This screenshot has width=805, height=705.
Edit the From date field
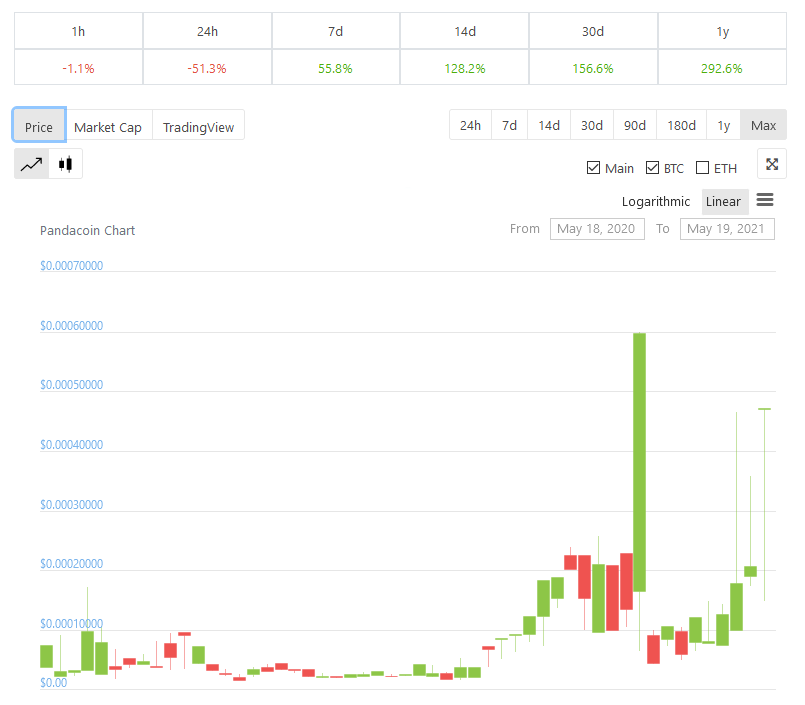597,228
